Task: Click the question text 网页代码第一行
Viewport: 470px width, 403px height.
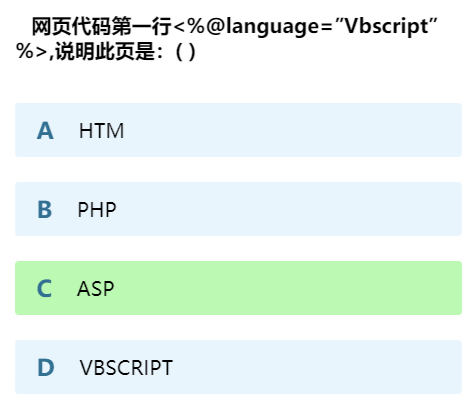Action: coord(101,26)
